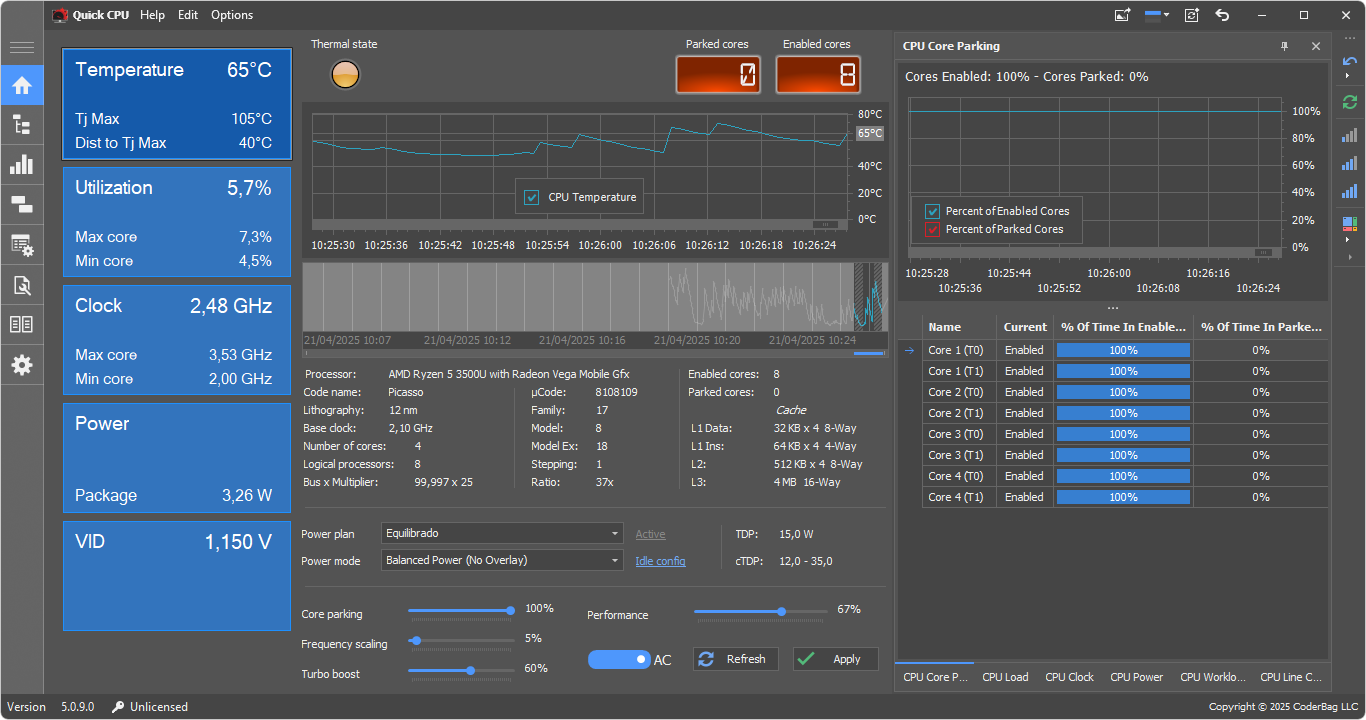
Task: Open the Idle config link
Action: point(660,561)
